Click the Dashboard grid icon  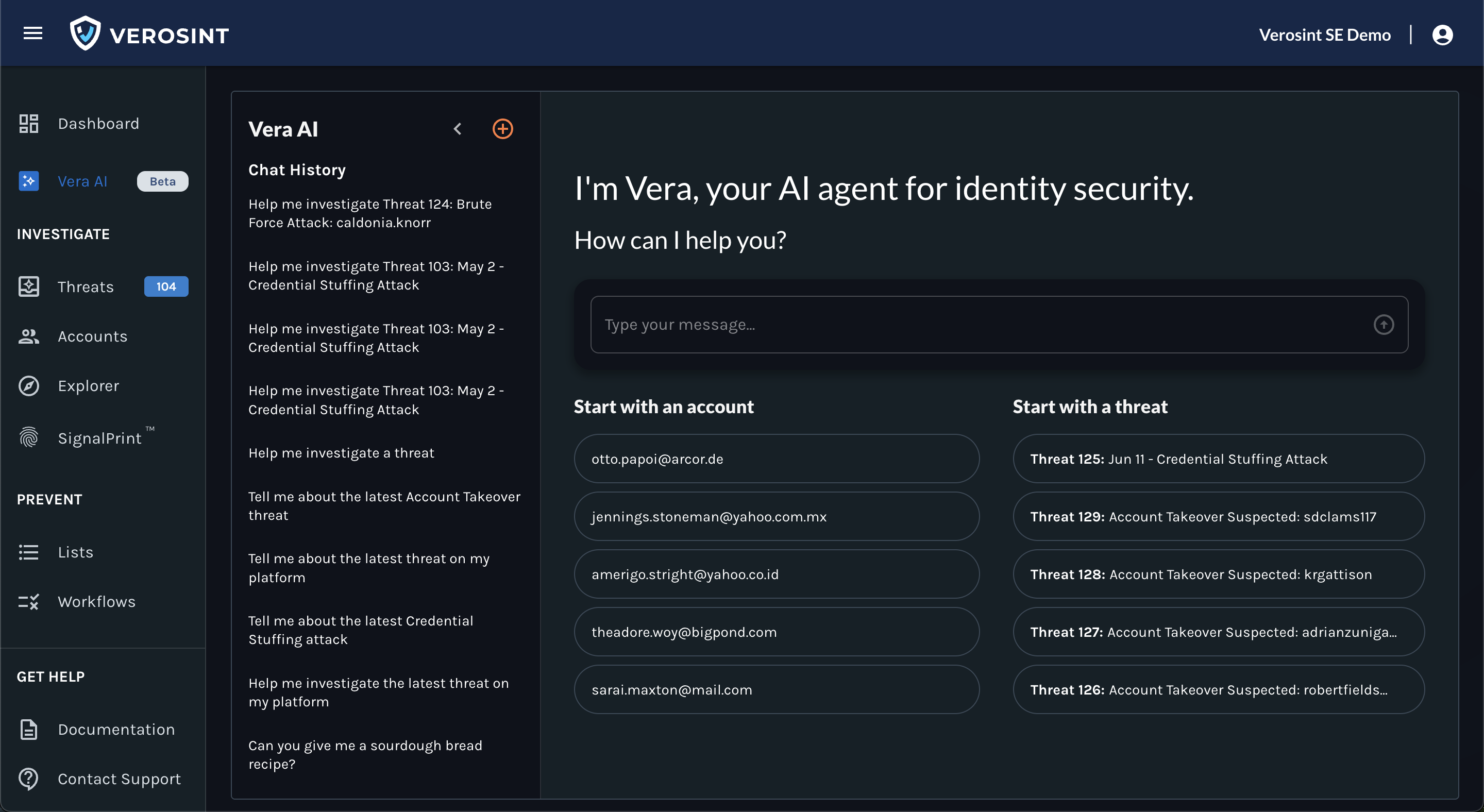tap(28, 123)
